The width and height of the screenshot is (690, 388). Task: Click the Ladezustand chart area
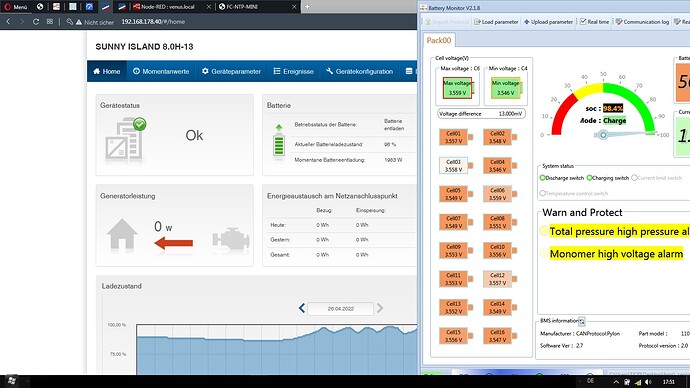[276, 350]
